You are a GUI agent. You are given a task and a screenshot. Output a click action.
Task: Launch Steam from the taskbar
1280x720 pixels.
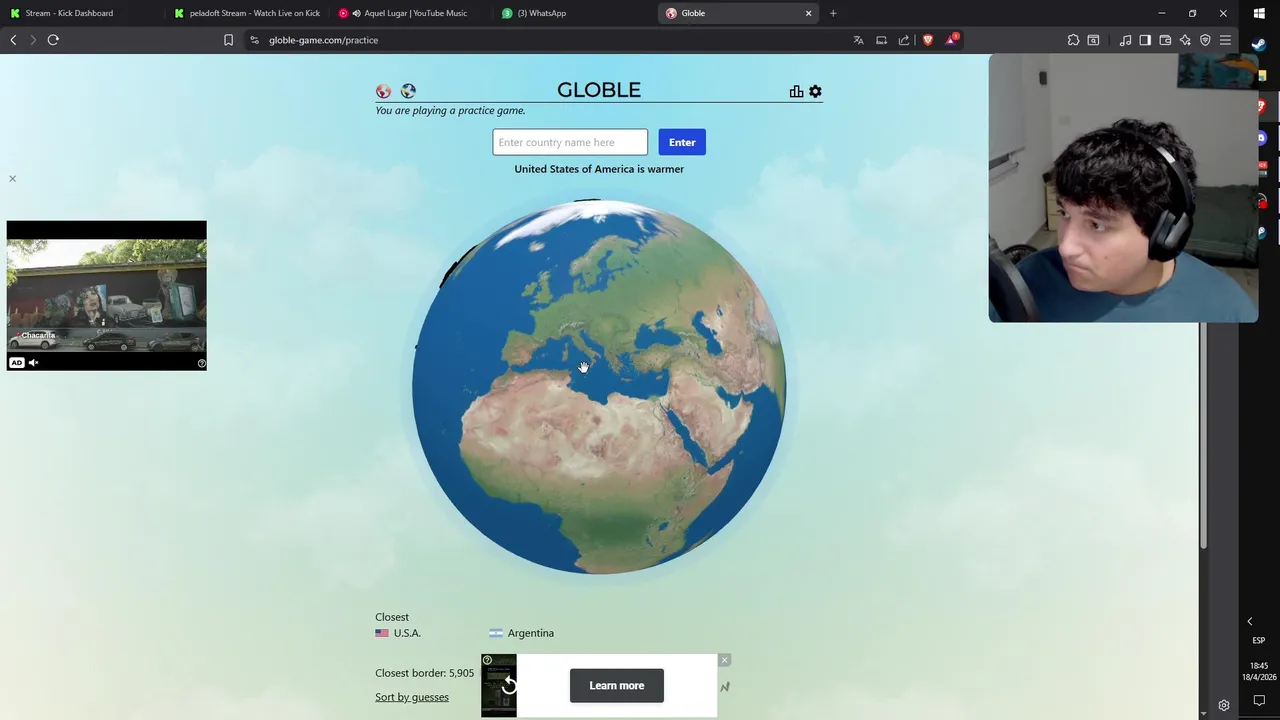(1259, 44)
